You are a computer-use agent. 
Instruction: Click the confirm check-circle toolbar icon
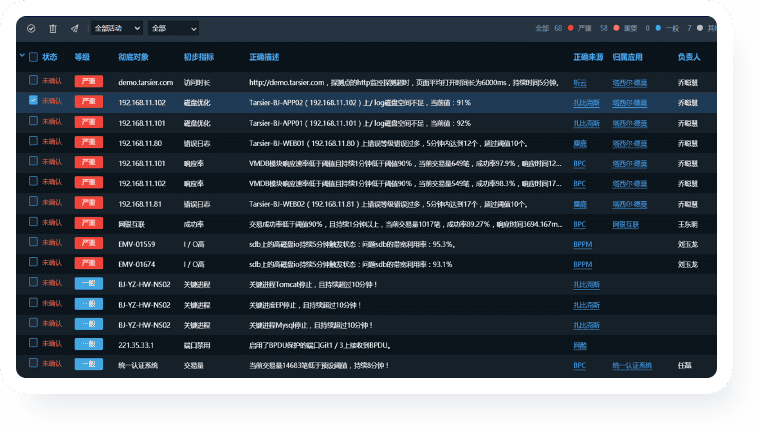tap(31, 29)
